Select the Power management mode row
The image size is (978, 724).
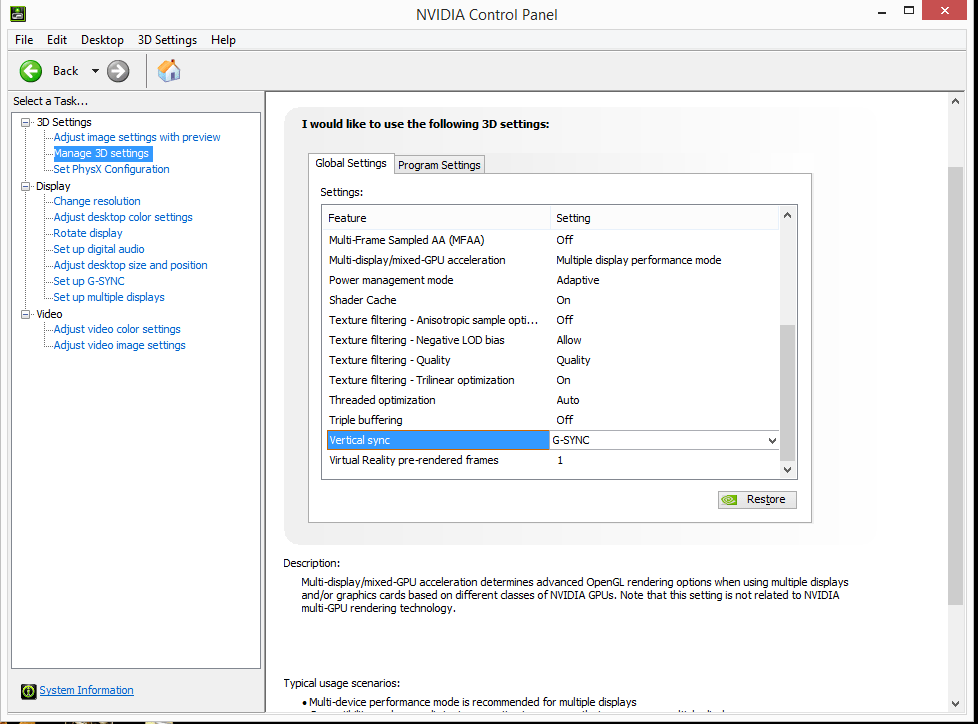coord(391,280)
